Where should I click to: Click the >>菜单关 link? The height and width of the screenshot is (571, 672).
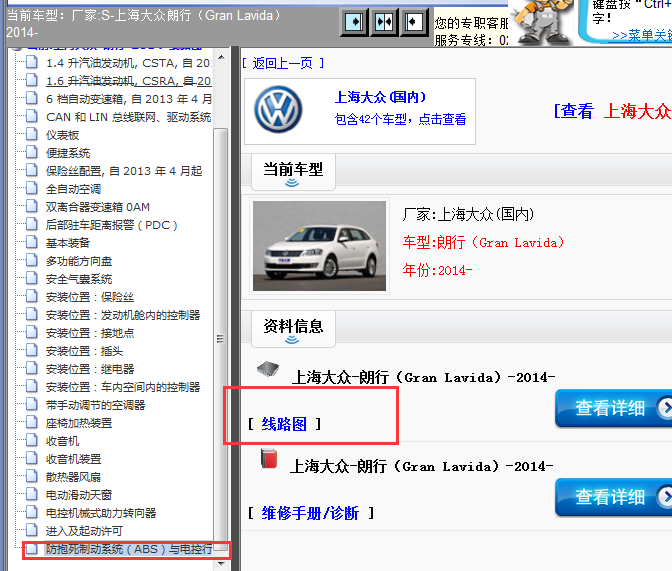pyautogui.click(x=642, y=35)
